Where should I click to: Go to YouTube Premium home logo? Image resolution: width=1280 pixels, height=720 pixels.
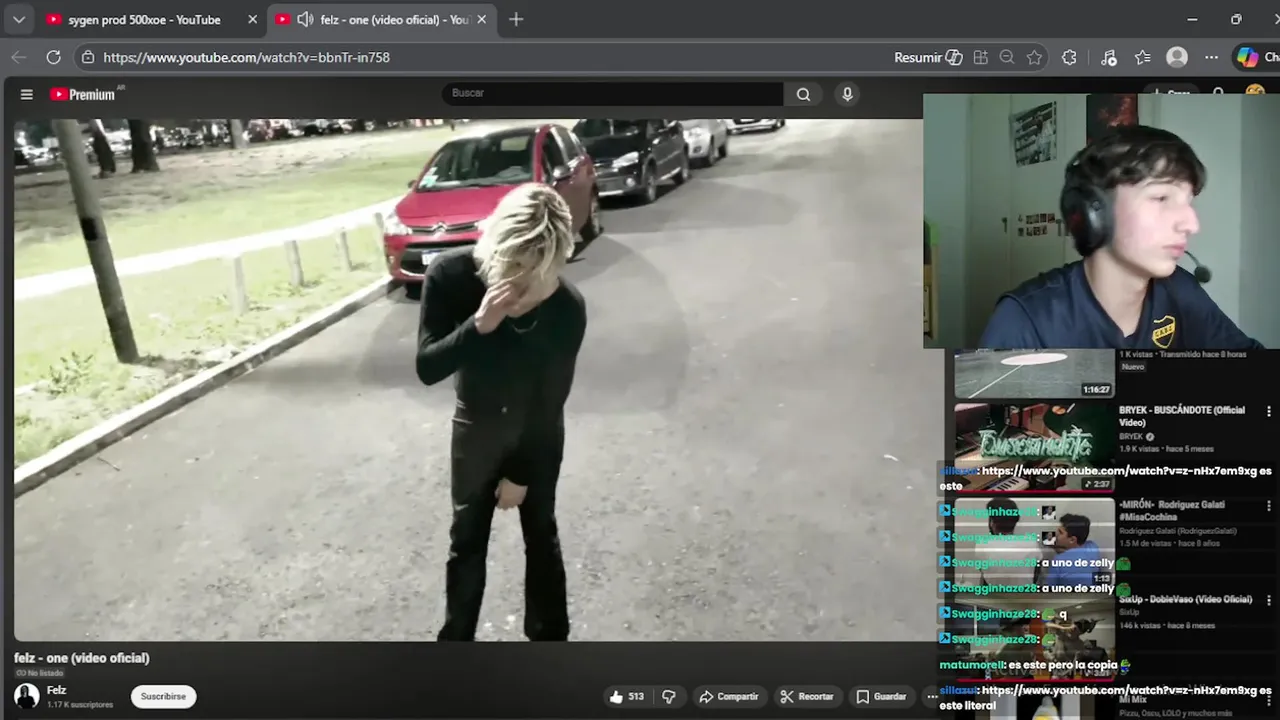[x=85, y=94]
